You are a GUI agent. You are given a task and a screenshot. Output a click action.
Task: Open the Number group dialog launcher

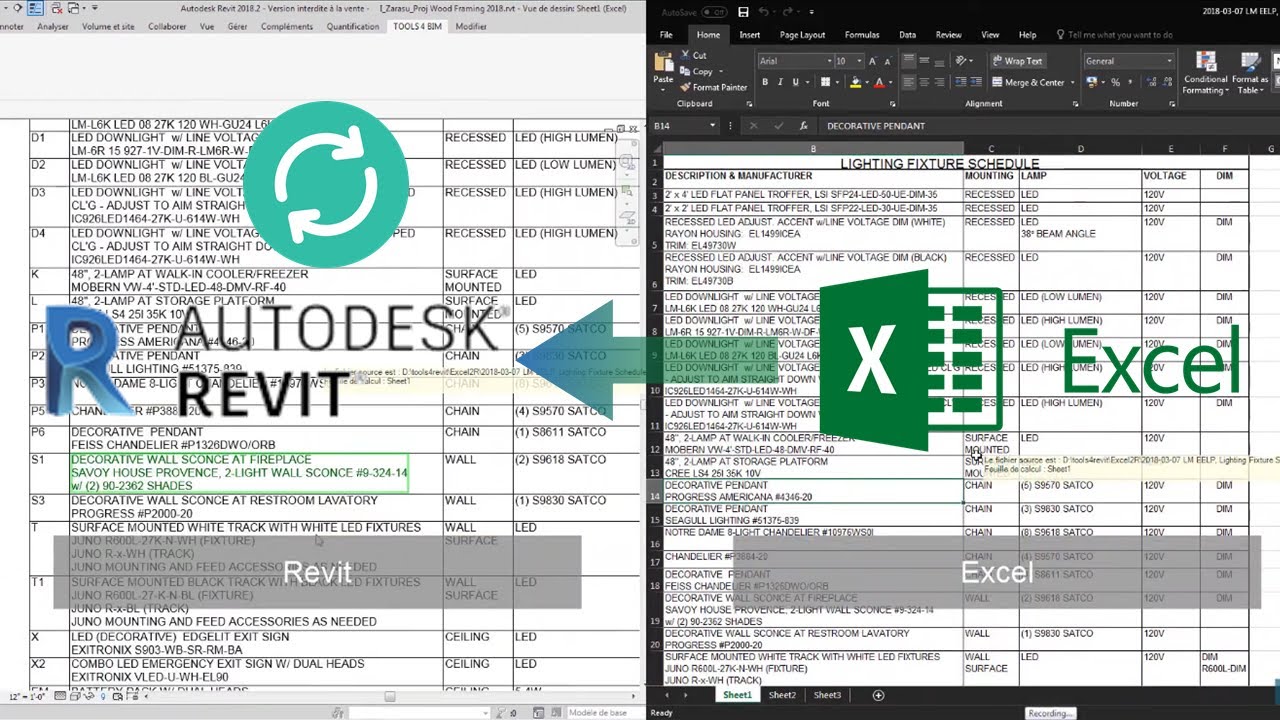tap(1172, 104)
